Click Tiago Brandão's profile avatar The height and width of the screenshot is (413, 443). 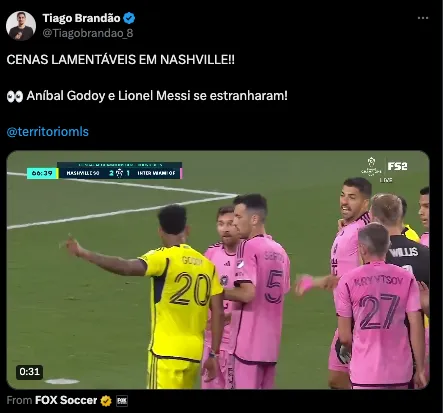point(21,26)
